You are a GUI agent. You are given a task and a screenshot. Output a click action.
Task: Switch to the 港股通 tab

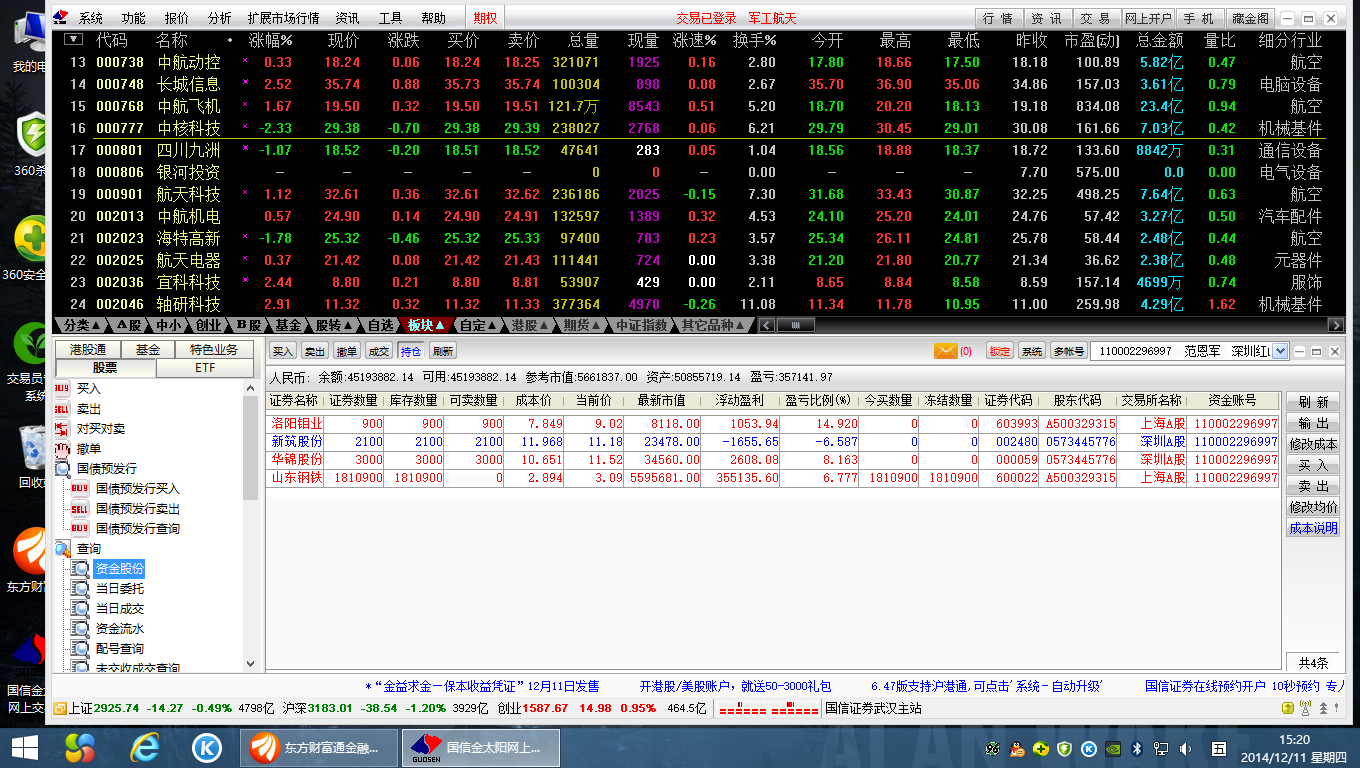click(x=88, y=350)
